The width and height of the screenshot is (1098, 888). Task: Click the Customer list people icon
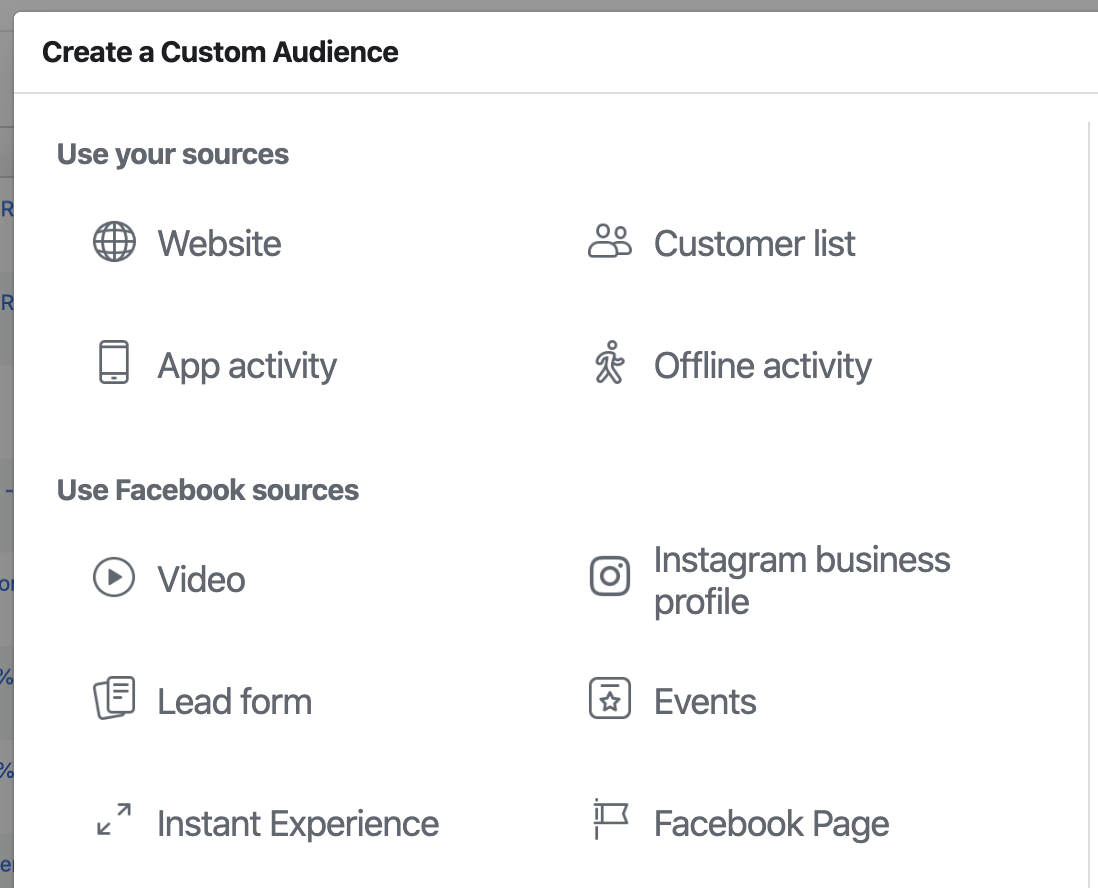pyautogui.click(x=609, y=242)
